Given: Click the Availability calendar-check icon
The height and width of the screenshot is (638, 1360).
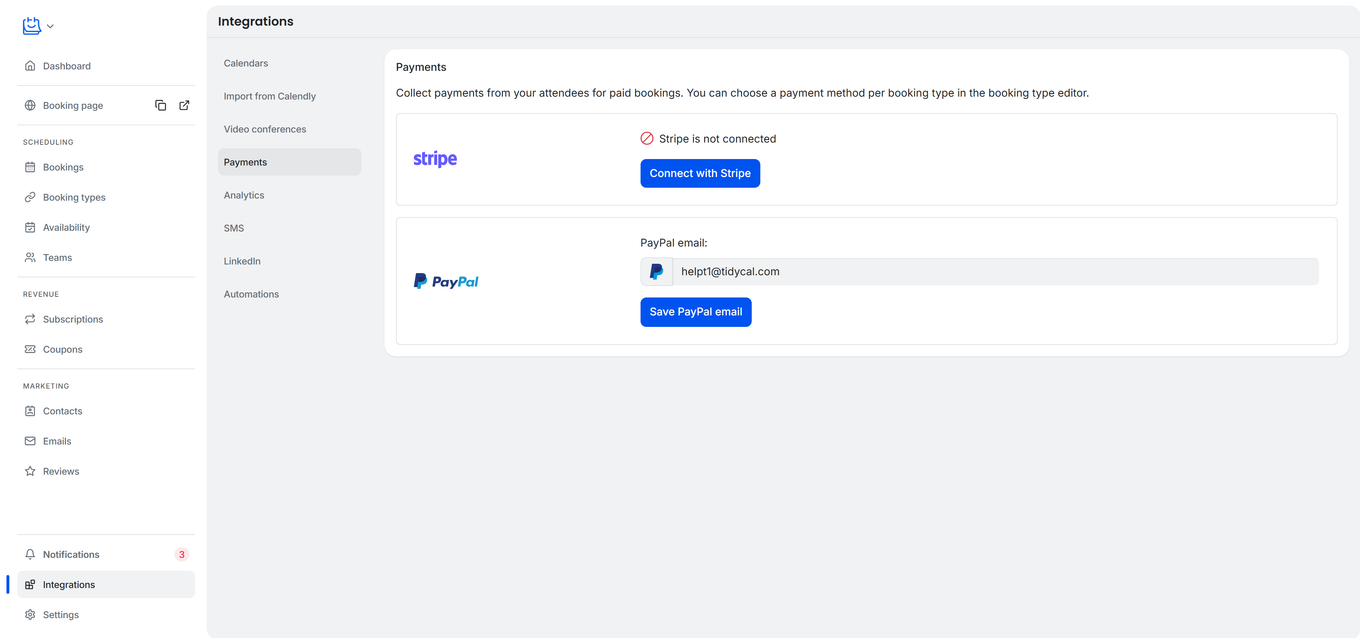Looking at the screenshot, I should point(30,227).
